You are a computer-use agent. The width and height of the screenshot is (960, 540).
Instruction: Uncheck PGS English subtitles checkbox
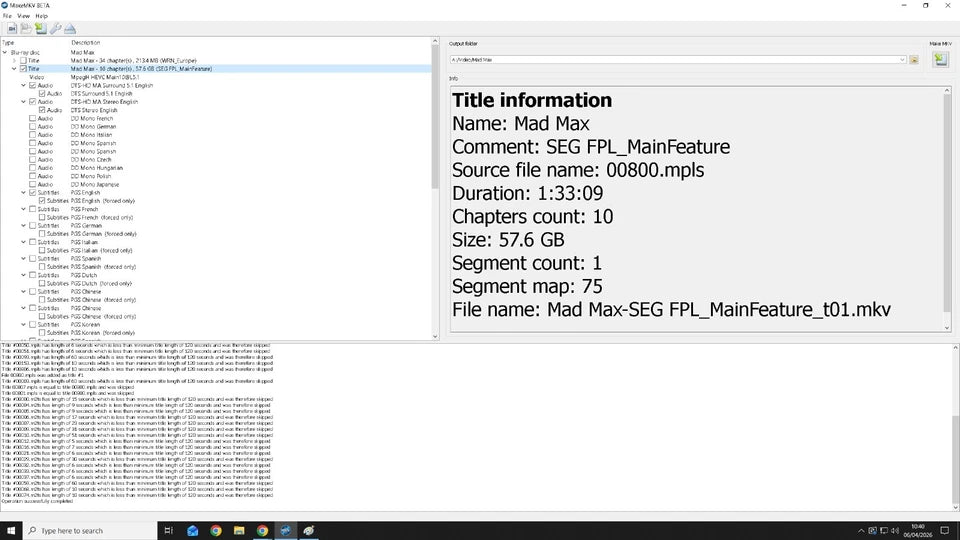(x=32, y=193)
